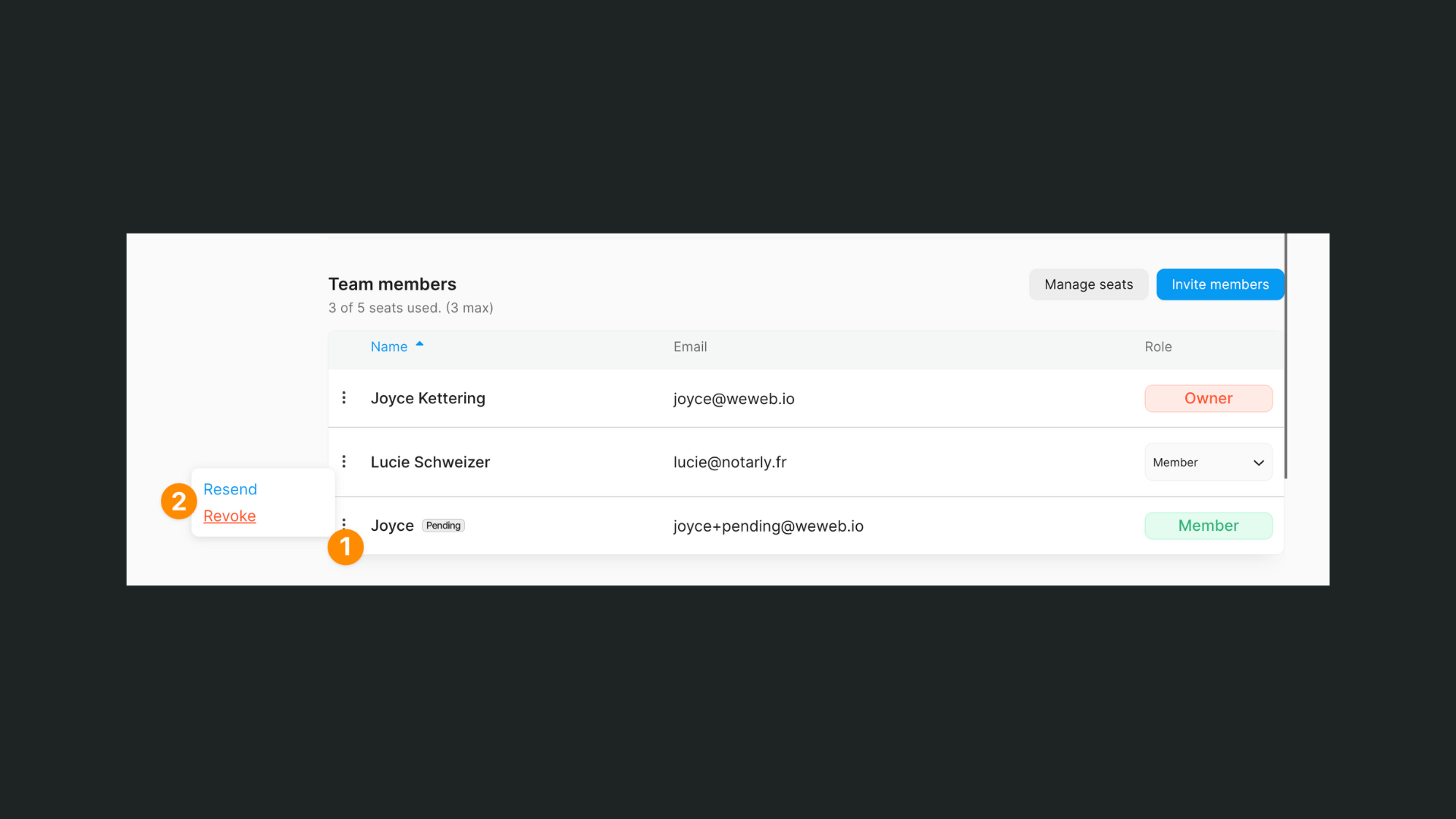
Task: Click the Pending badge next to Joyce
Action: (443, 526)
